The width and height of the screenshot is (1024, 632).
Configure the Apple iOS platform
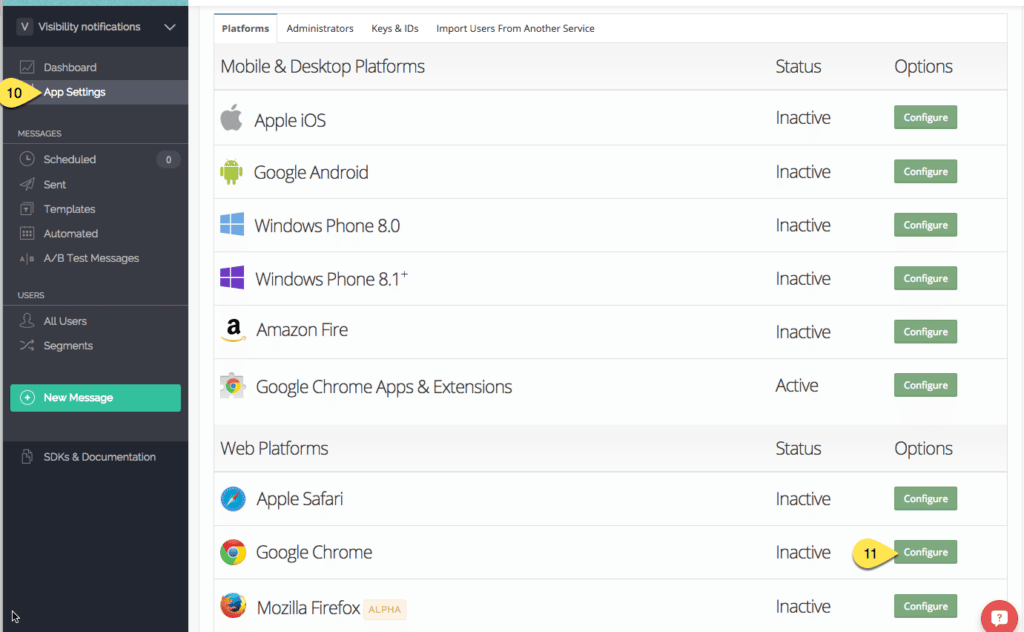pyautogui.click(x=925, y=118)
